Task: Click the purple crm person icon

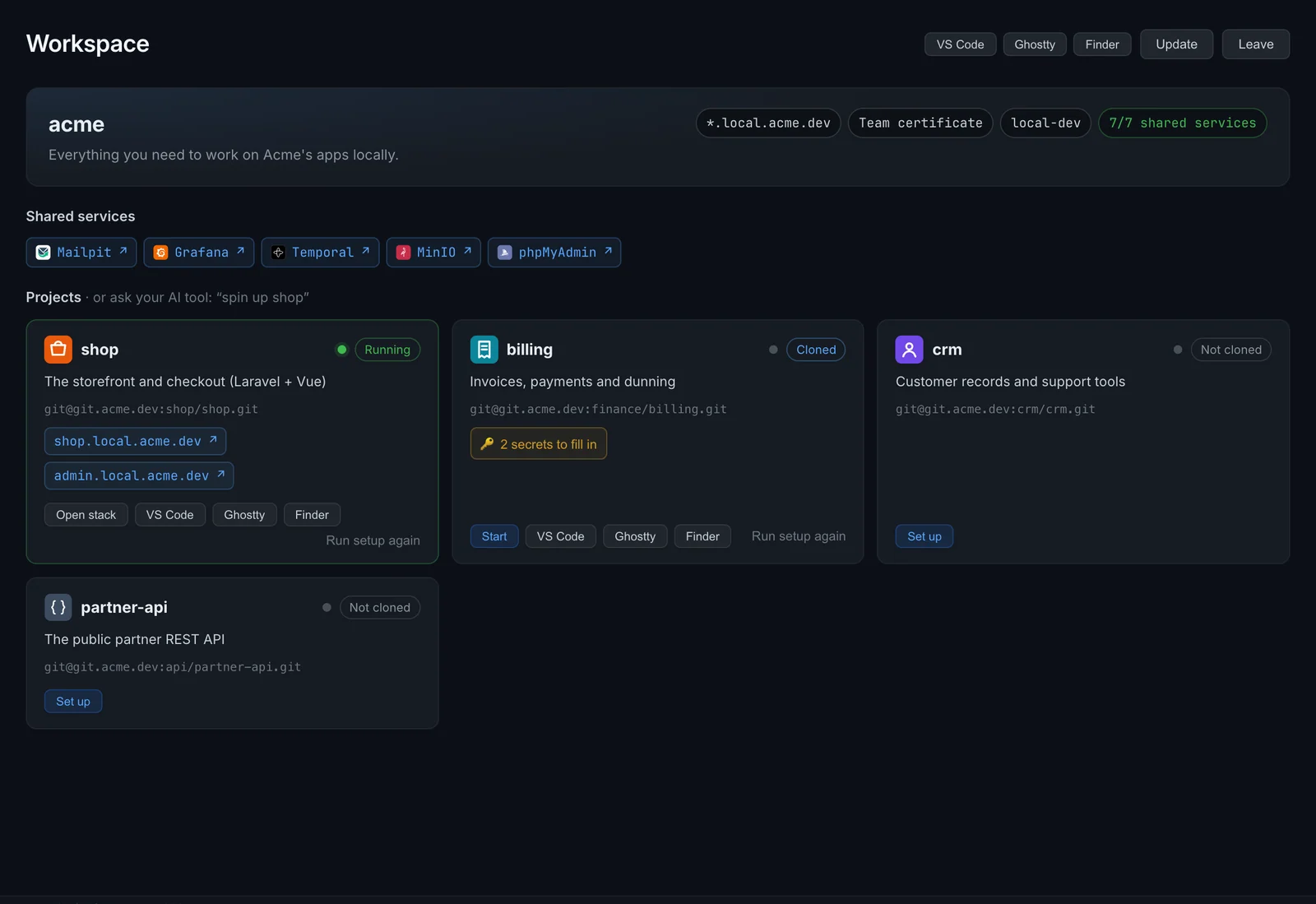Action: (x=910, y=350)
